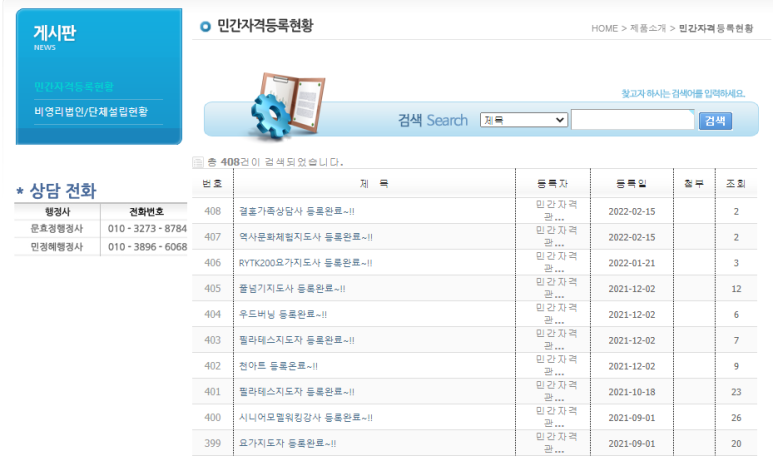This screenshot has height=461, width=773.
Task: Click the document icon beside total 408 count
Action: pos(197,161)
